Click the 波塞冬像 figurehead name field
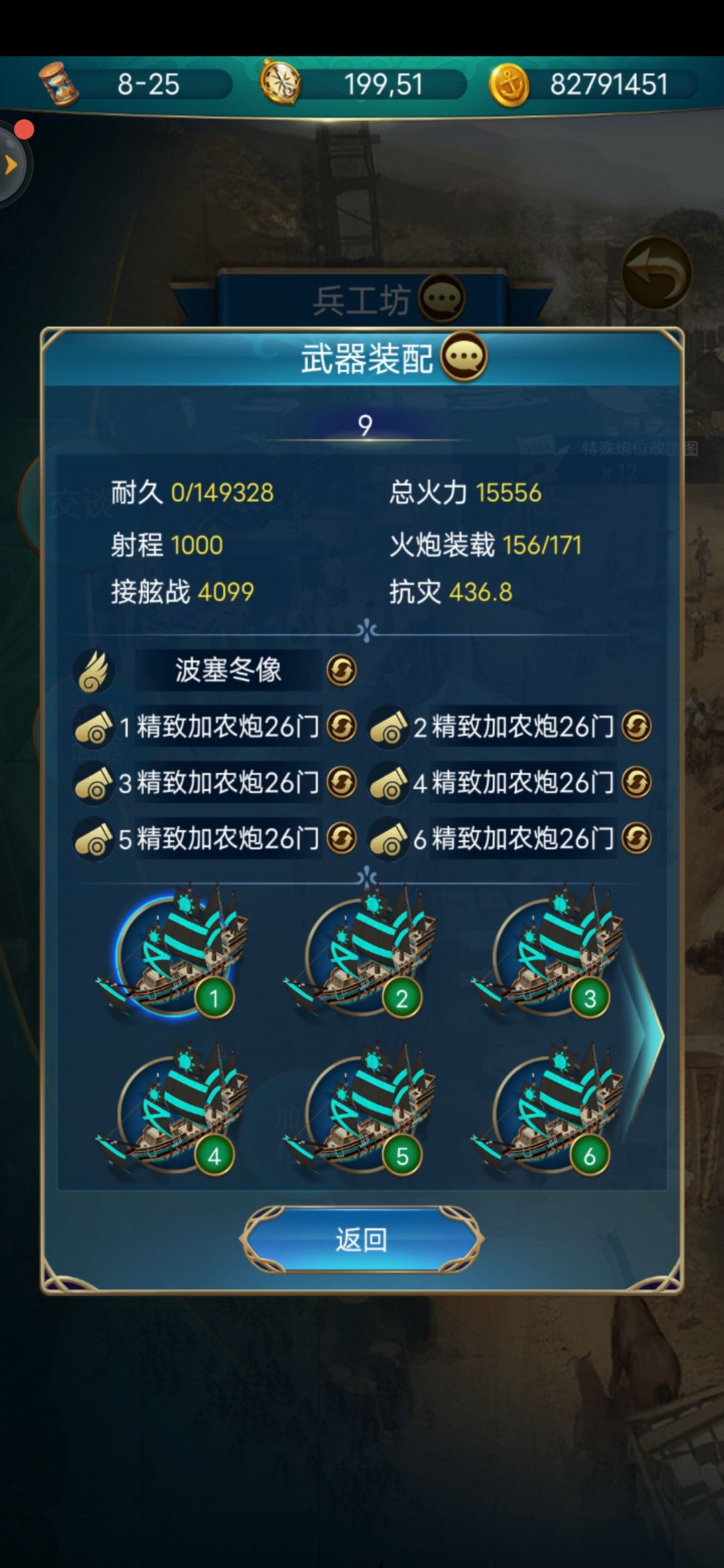The width and height of the screenshot is (724, 1568). (228, 670)
